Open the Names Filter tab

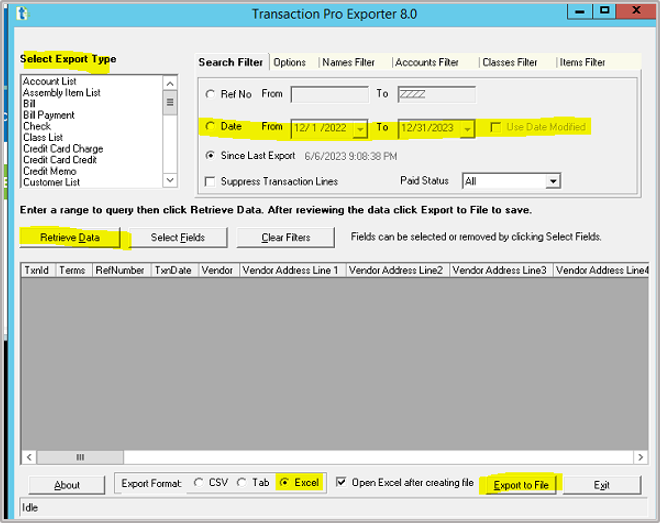[348, 63]
